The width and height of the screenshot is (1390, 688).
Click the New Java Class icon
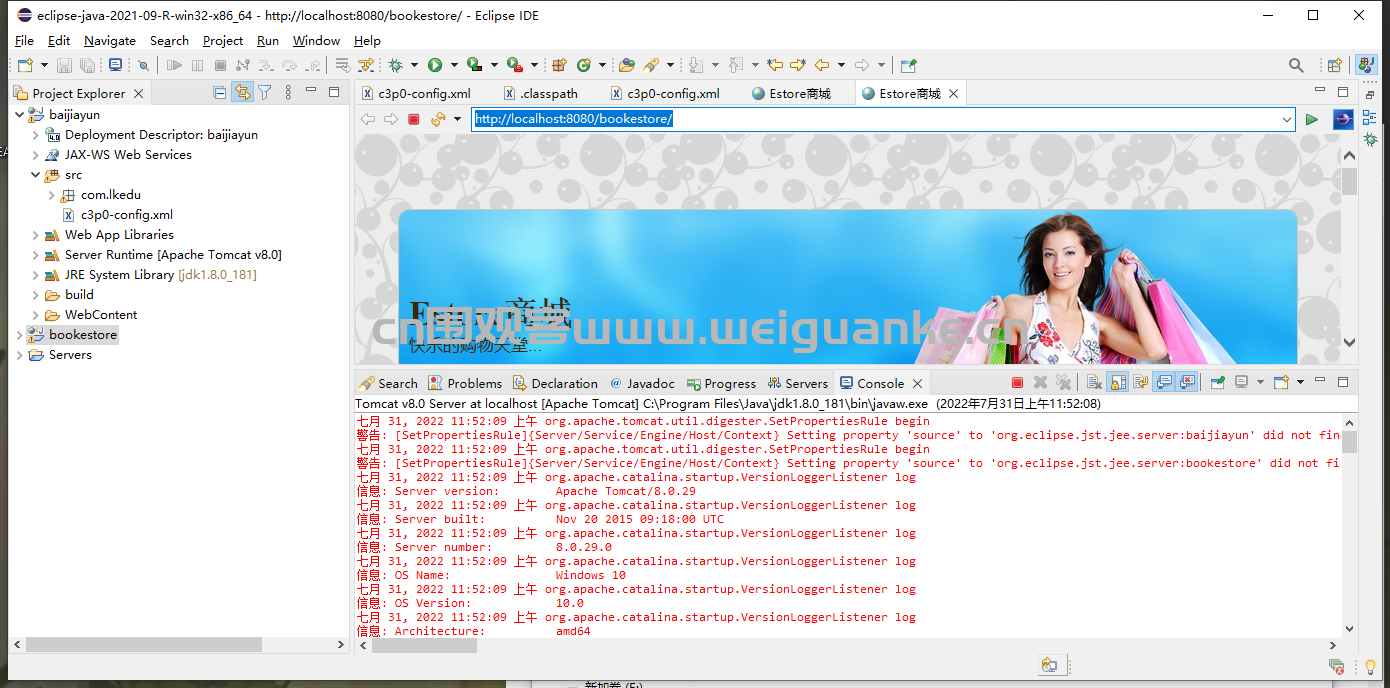pos(583,65)
